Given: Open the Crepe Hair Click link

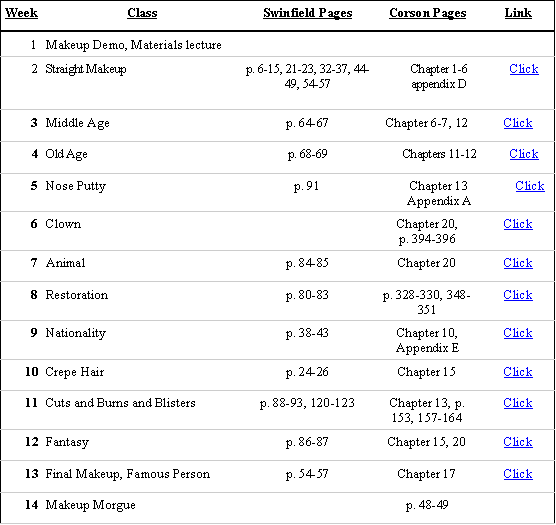Looking at the screenshot, I should 518,372.
